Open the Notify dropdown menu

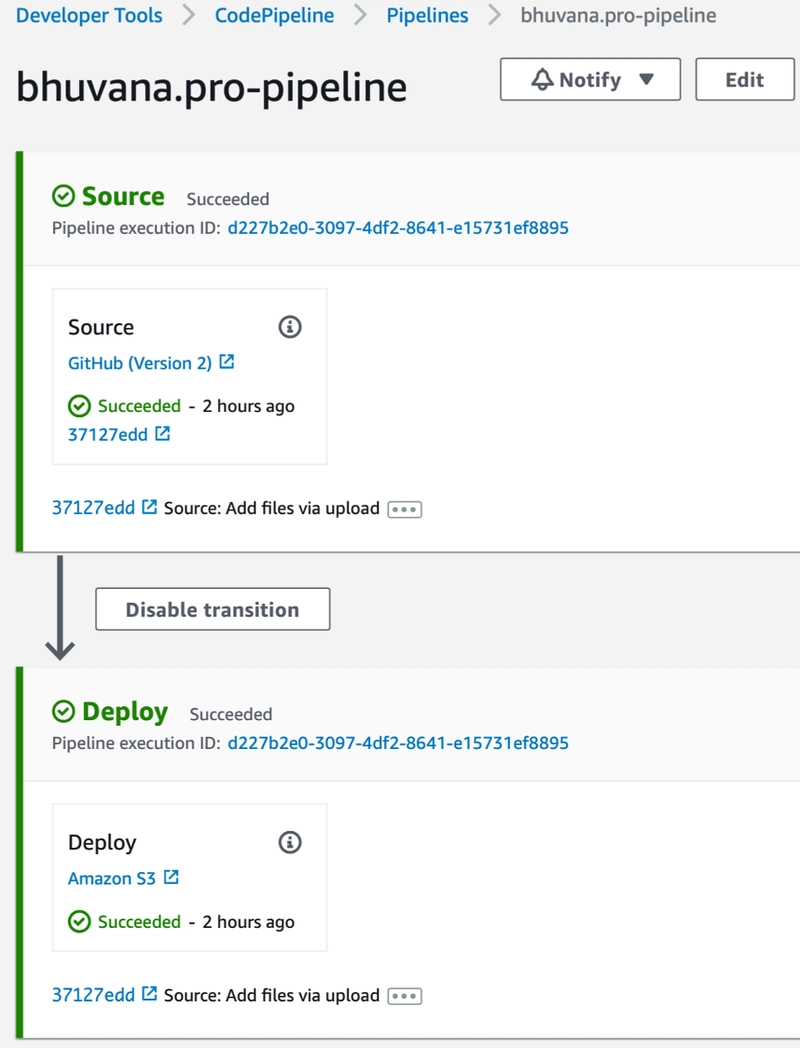(x=645, y=80)
